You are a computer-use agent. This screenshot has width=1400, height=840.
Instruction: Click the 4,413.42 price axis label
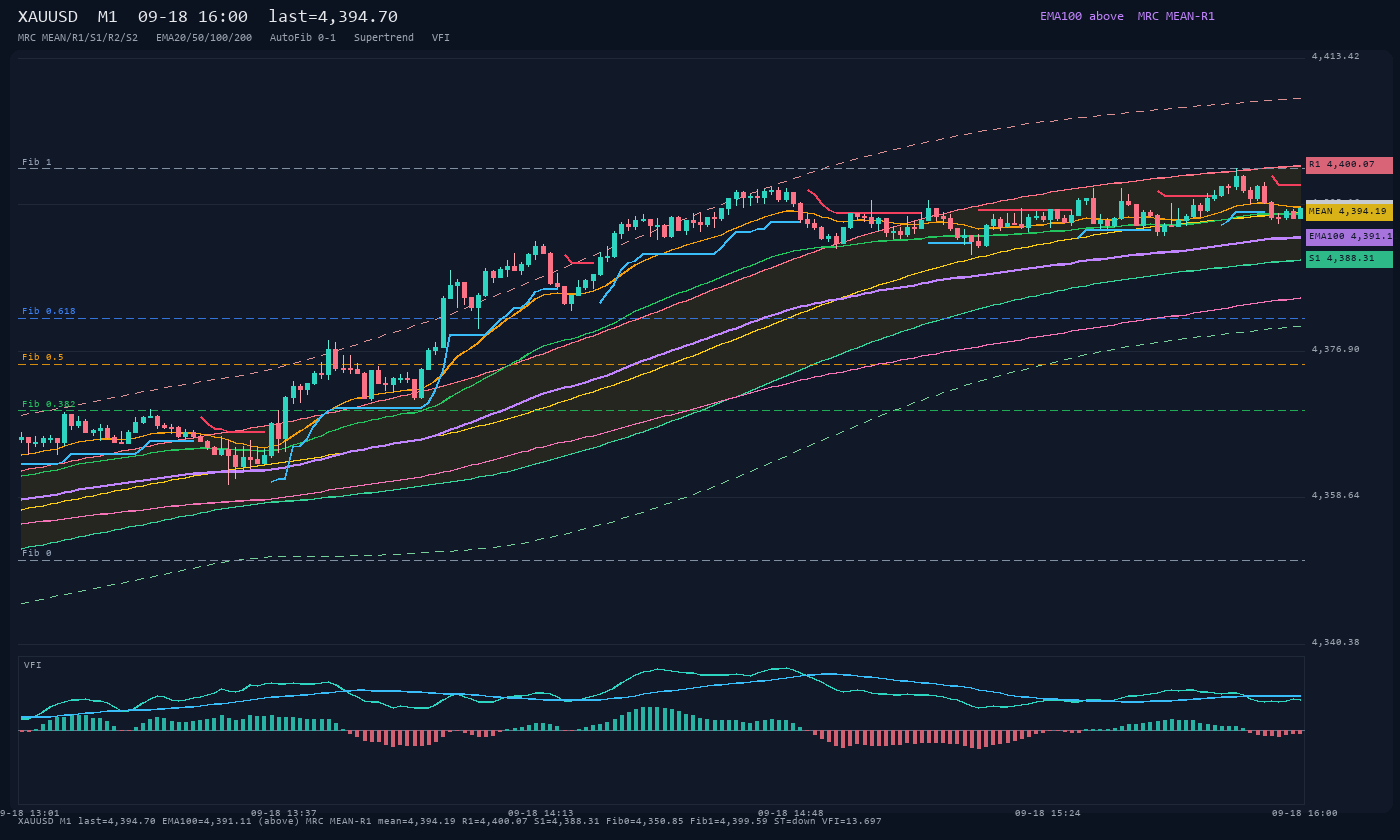point(1336,57)
